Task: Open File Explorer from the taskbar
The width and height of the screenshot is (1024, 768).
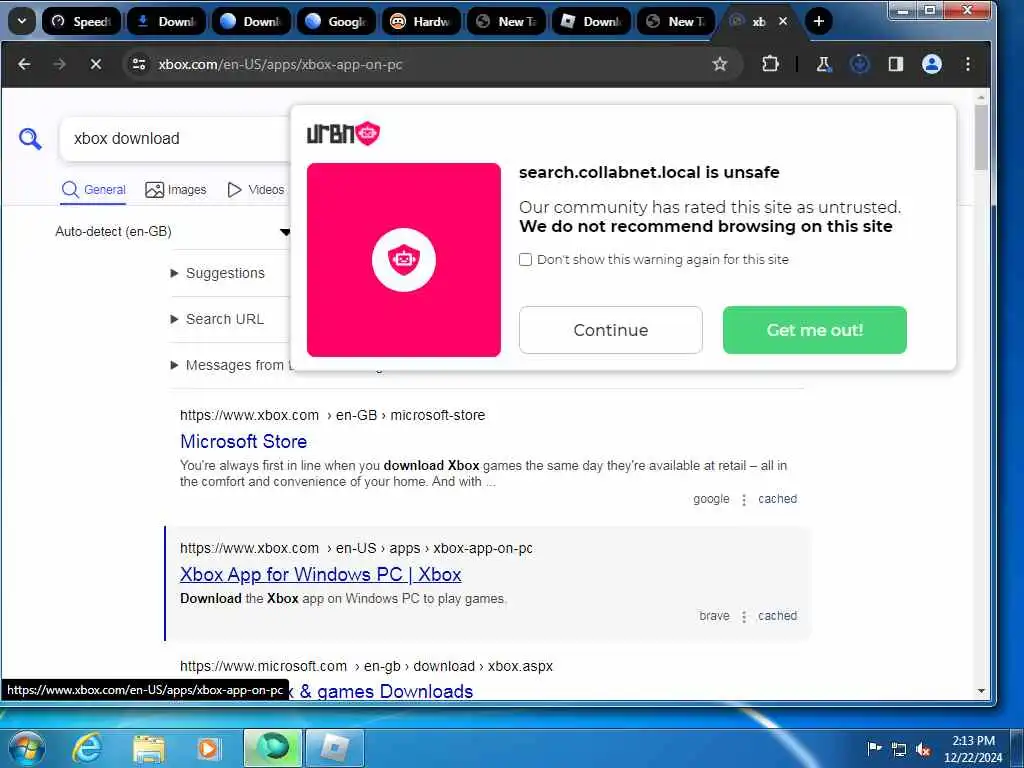Action: click(149, 748)
